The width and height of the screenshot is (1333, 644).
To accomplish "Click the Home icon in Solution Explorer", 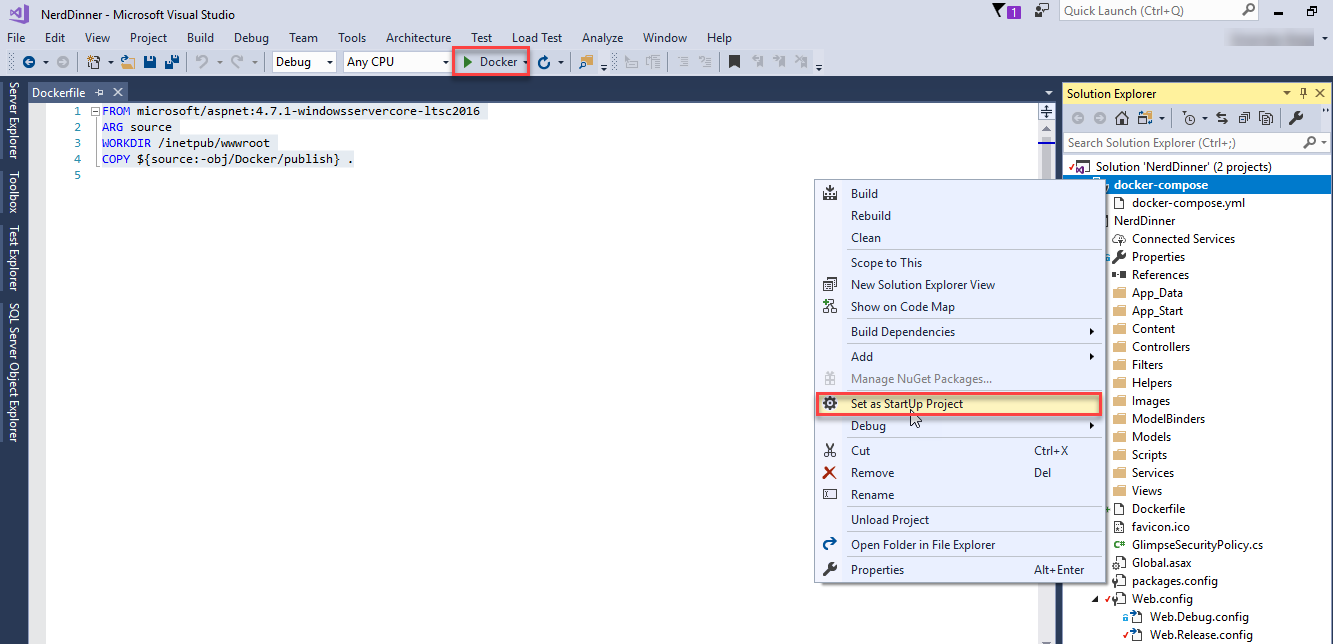I will [1122, 118].
